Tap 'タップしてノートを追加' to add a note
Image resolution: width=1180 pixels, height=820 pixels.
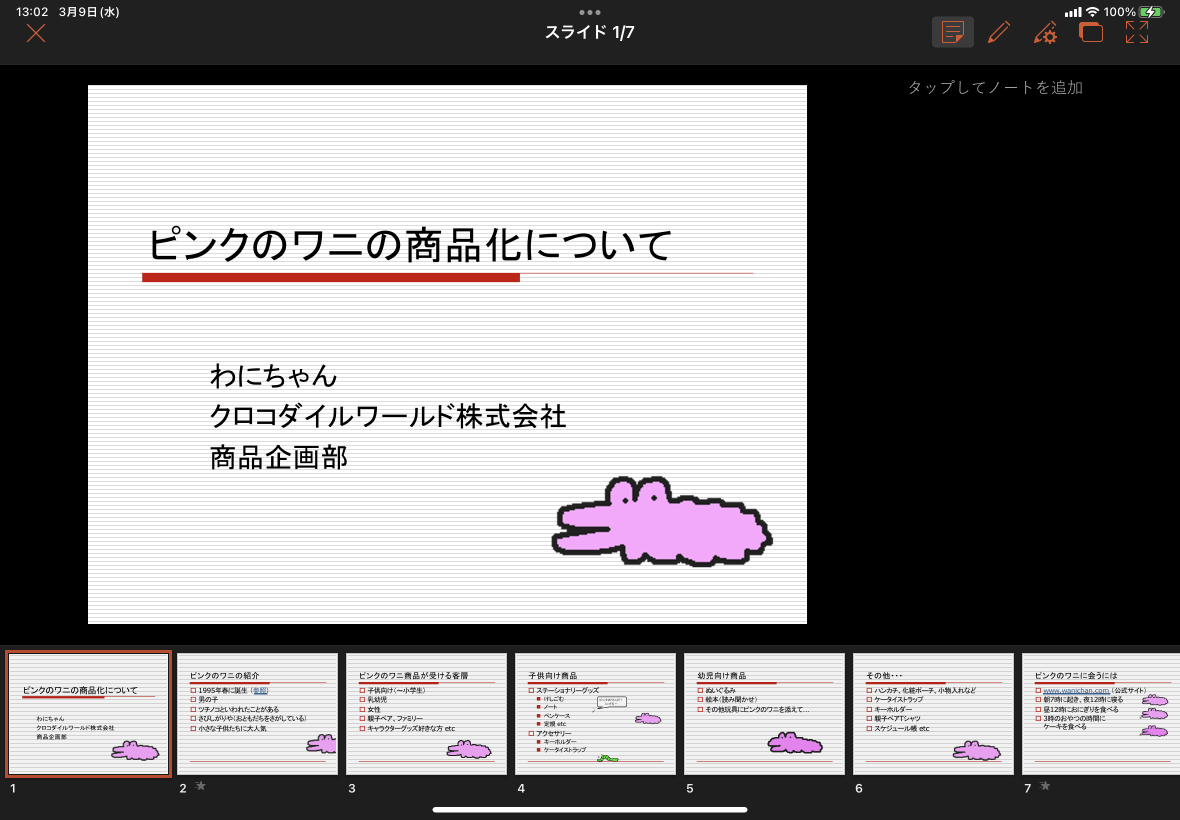pyautogui.click(x=995, y=87)
